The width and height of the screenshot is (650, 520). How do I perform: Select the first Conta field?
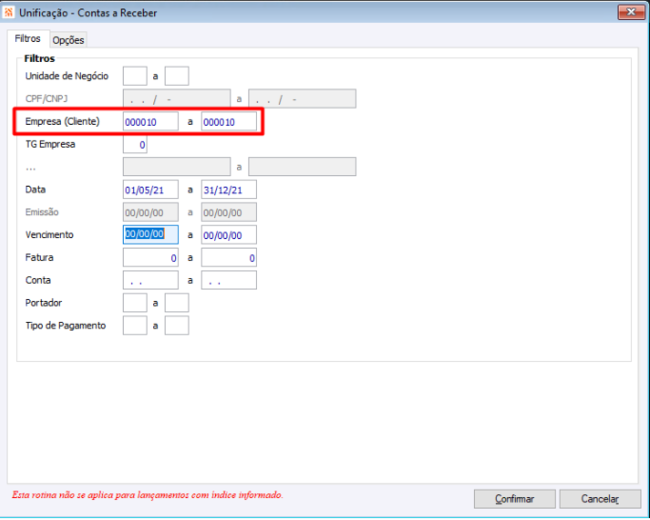(150, 280)
